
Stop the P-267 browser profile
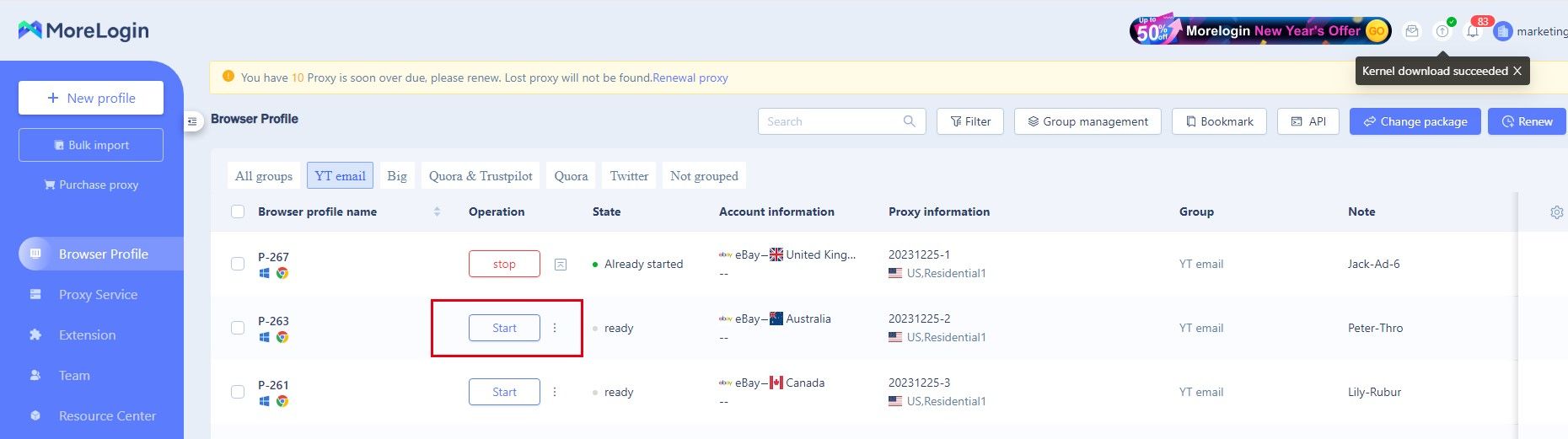pyautogui.click(x=504, y=264)
